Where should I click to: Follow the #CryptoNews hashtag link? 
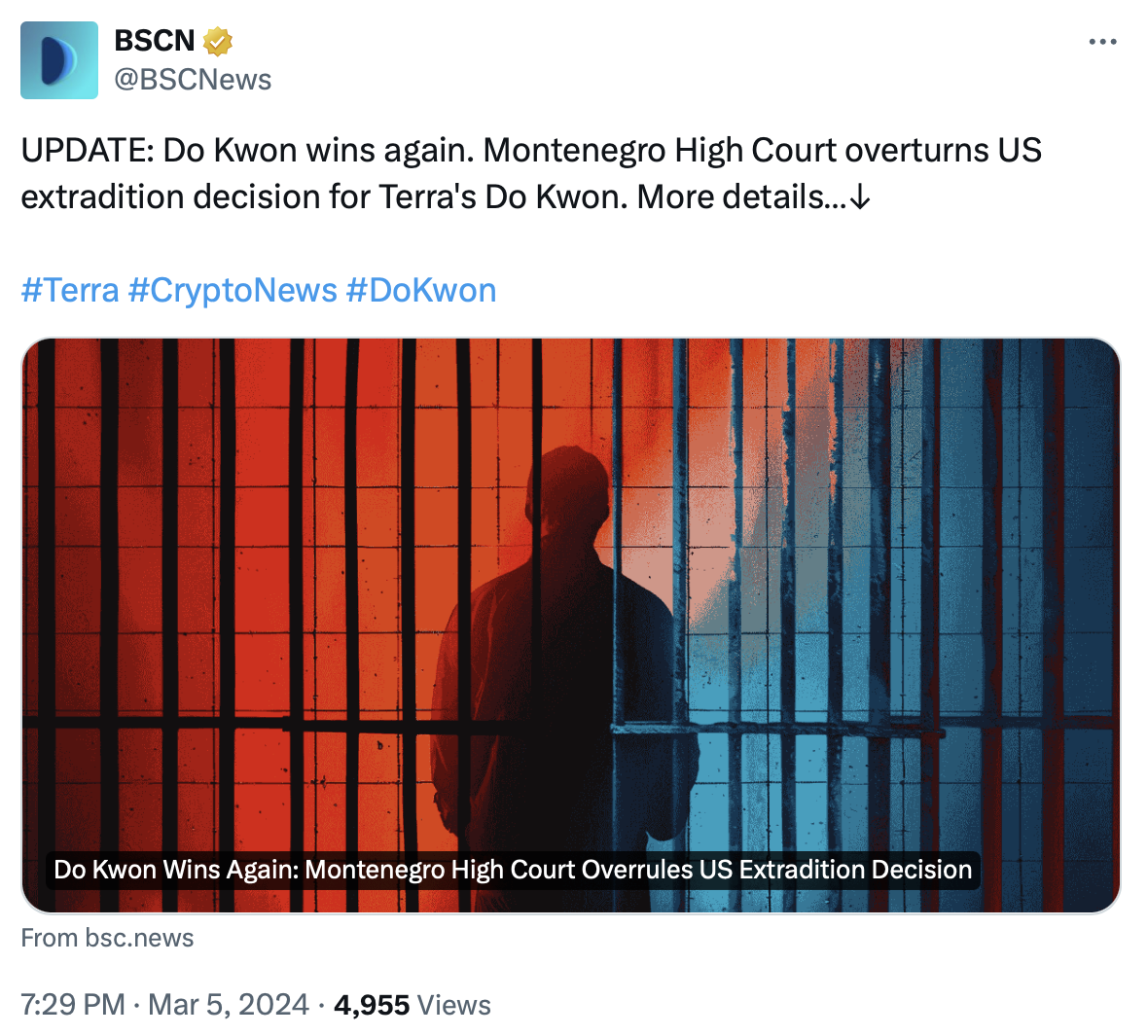click(233, 290)
